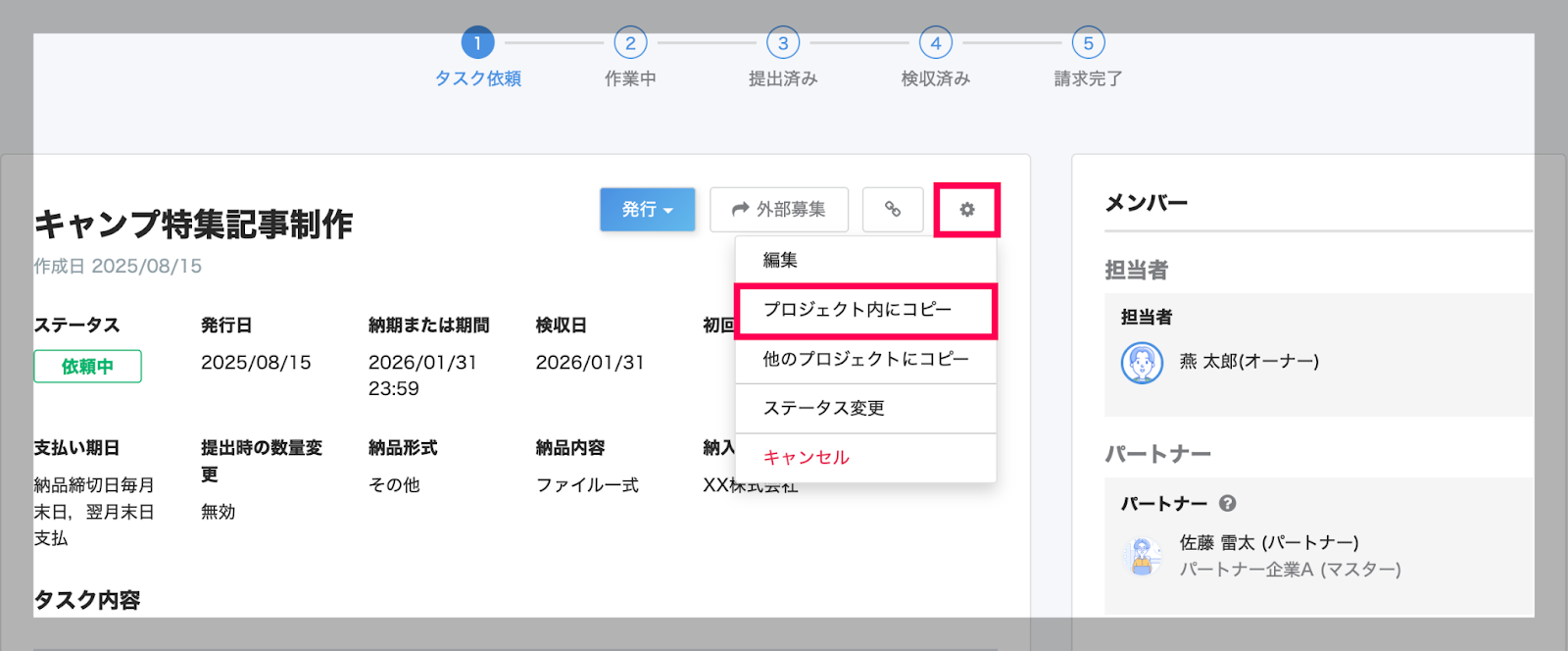The height and width of the screenshot is (651, 1568).
Task: Click the 支払い期日 description text
Action: [x=94, y=512]
